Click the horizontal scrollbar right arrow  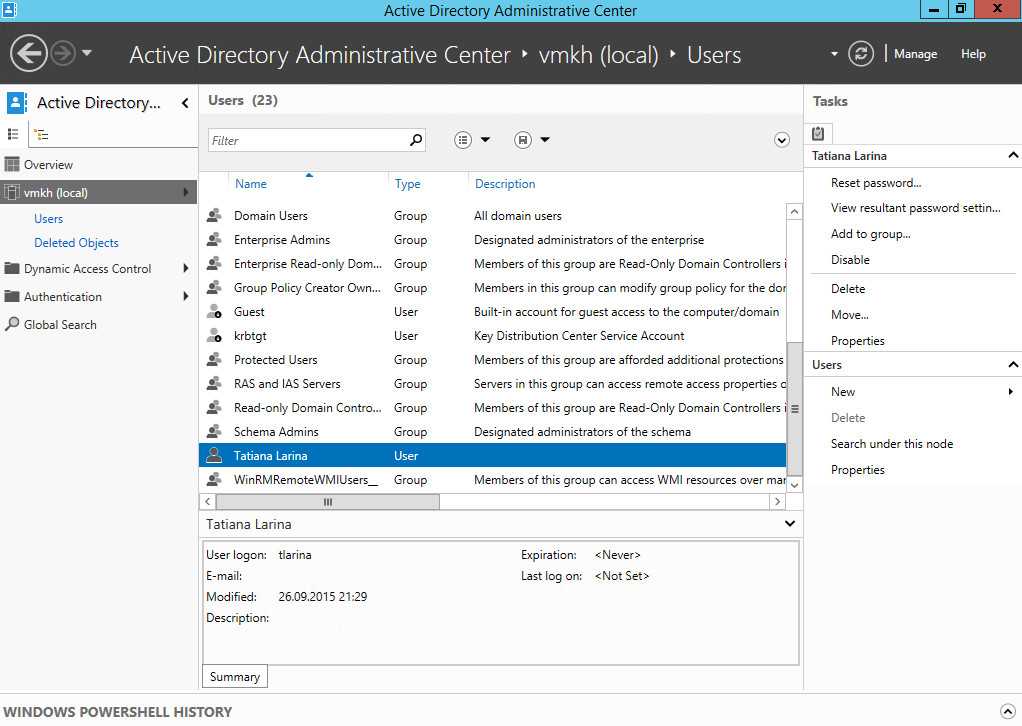pos(777,501)
